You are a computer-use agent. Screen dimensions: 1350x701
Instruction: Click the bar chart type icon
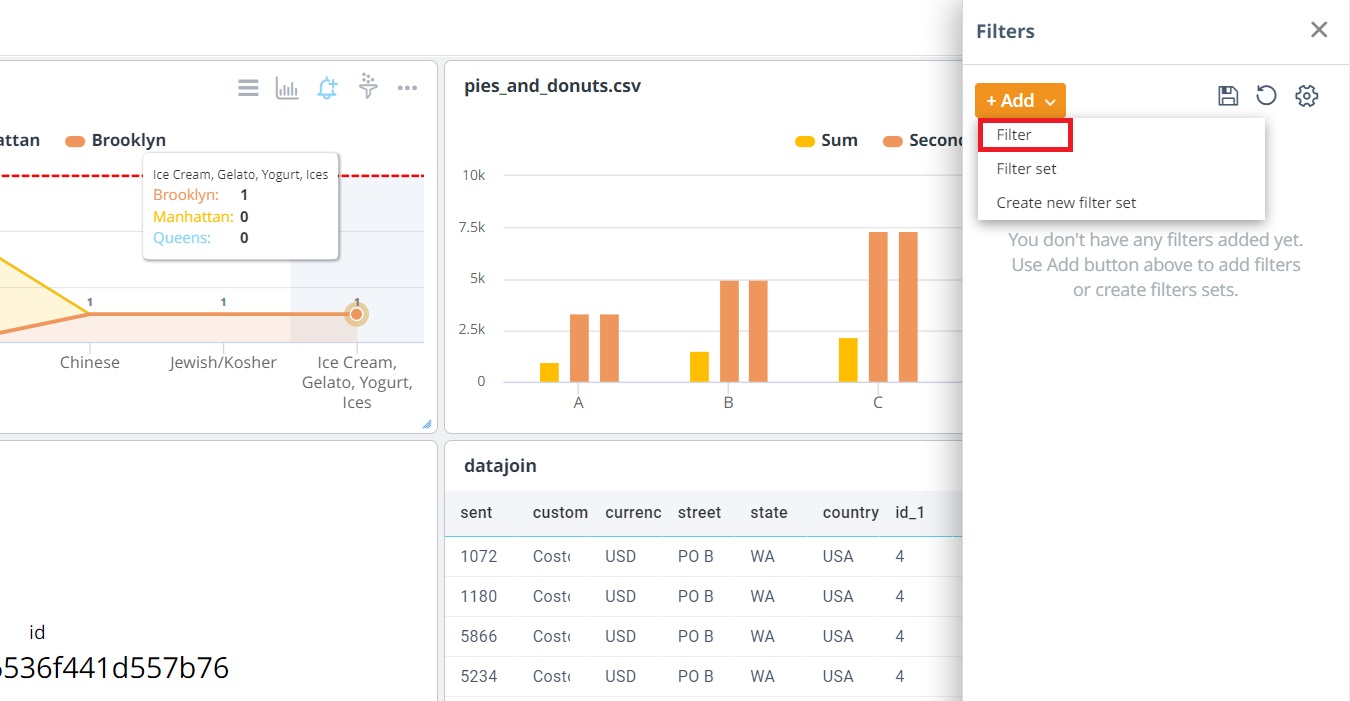point(287,89)
